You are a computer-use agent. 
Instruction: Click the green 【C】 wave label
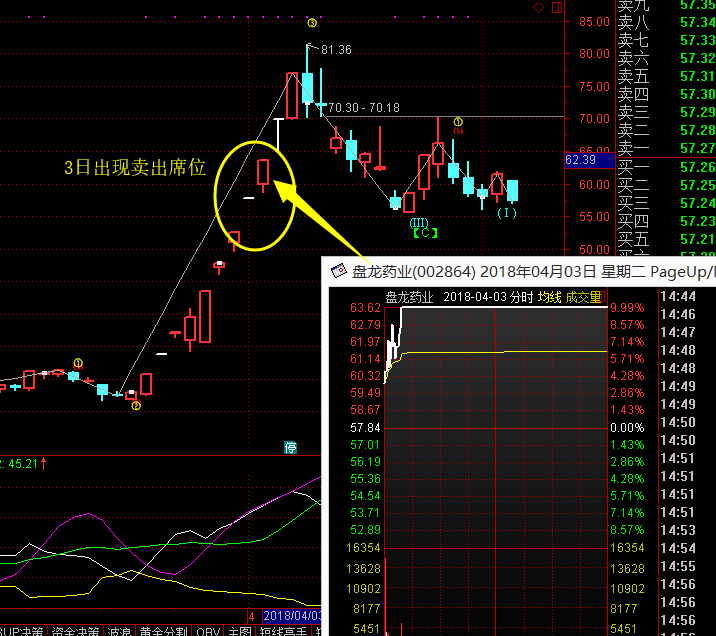pos(425,233)
